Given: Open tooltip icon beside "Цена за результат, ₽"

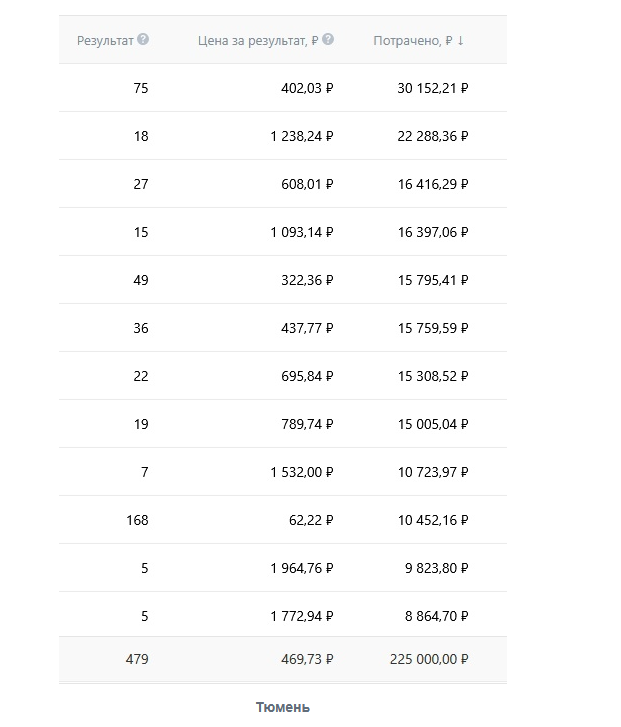Looking at the screenshot, I should (328, 40).
